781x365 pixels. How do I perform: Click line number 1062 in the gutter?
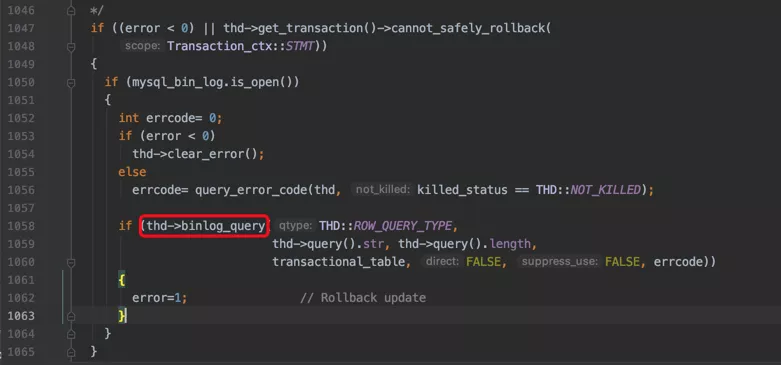coord(21,298)
